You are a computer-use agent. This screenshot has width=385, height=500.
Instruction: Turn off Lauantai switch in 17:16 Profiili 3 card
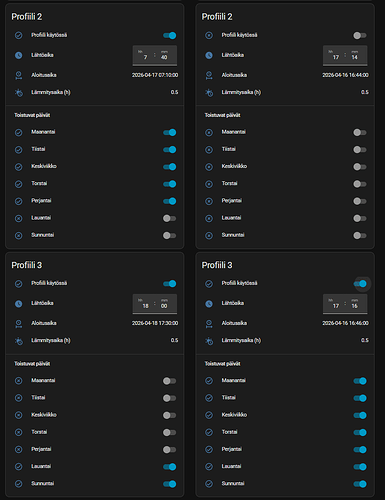tap(360, 467)
